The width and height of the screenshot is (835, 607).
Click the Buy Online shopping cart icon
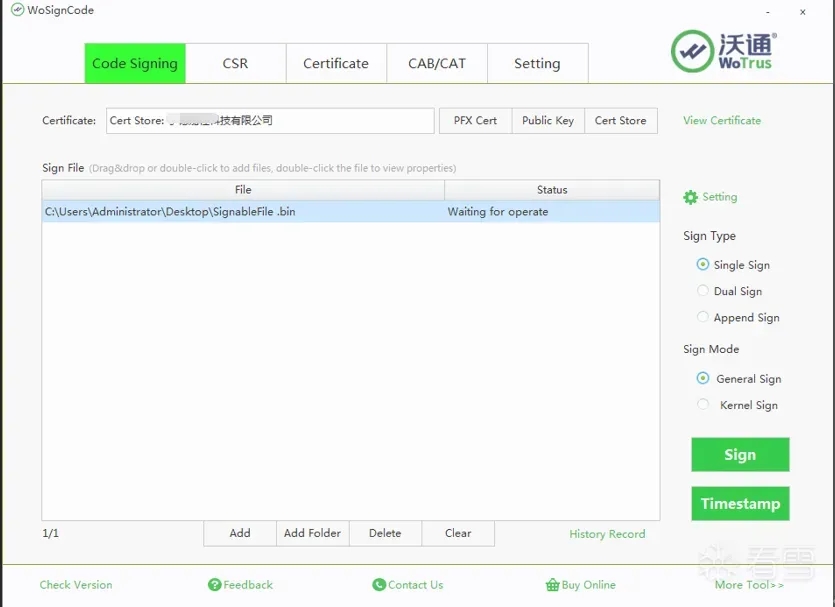[x=552, y=585]
